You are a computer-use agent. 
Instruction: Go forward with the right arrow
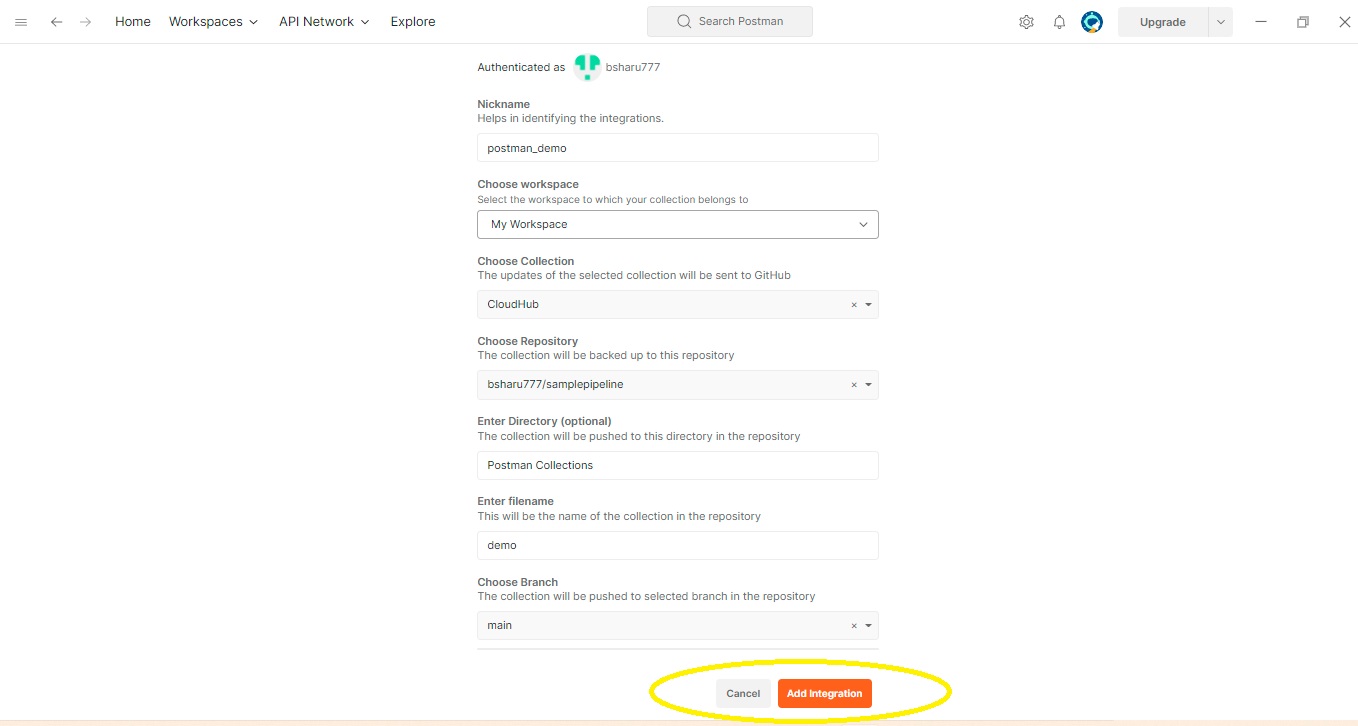pos(85,22)
